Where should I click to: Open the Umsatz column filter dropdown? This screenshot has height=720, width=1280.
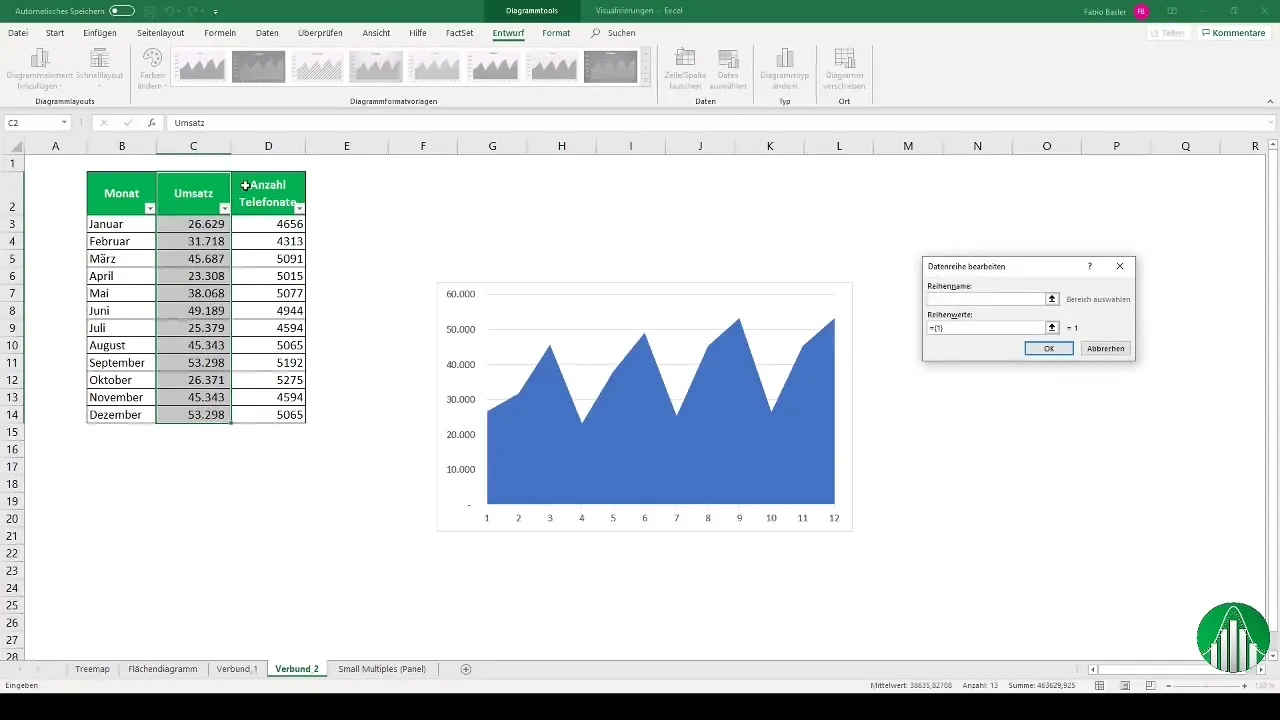click(225, 208)
